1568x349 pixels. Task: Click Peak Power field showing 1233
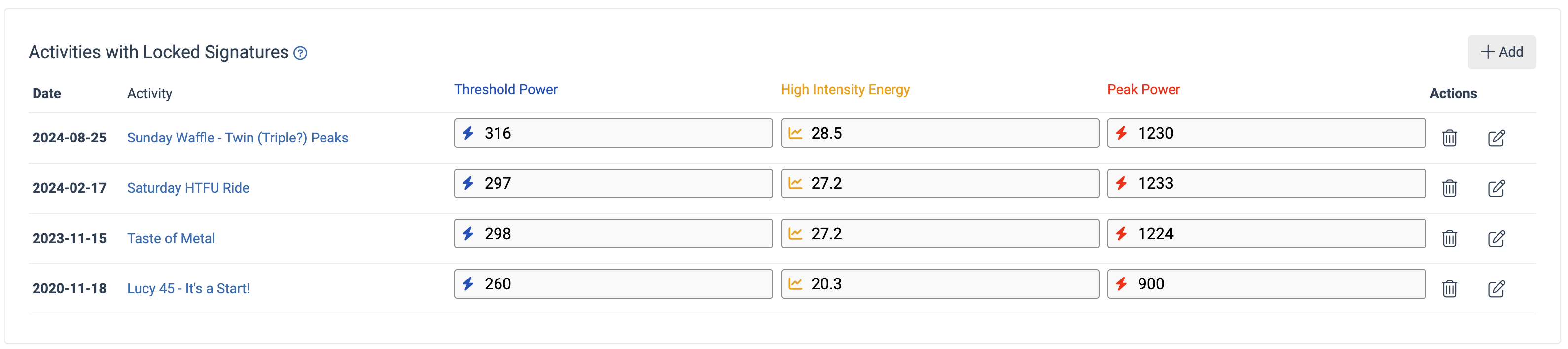(x=1266, y=184)
